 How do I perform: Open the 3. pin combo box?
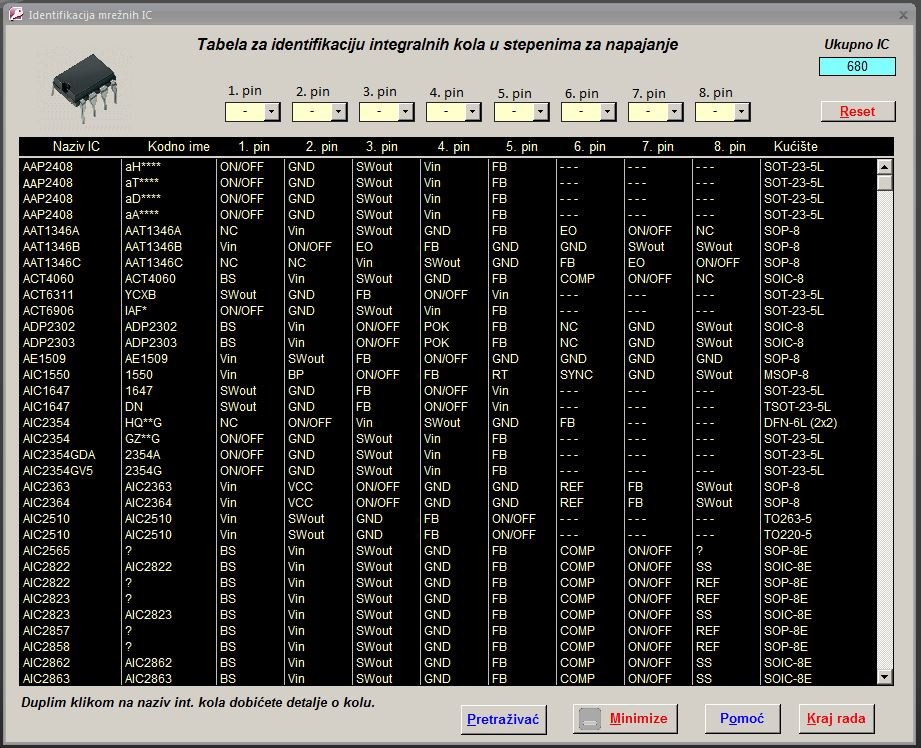click(x=405, y=112)
